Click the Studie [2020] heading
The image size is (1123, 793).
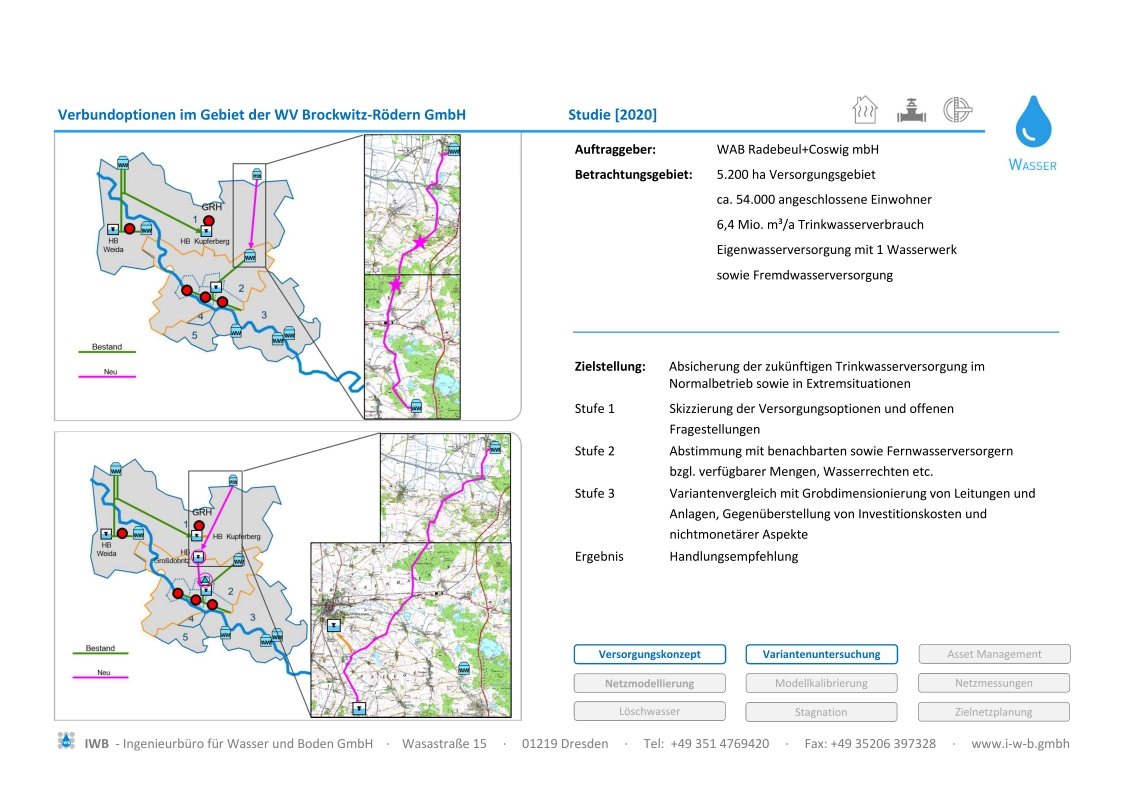click(x=612, y=115)
